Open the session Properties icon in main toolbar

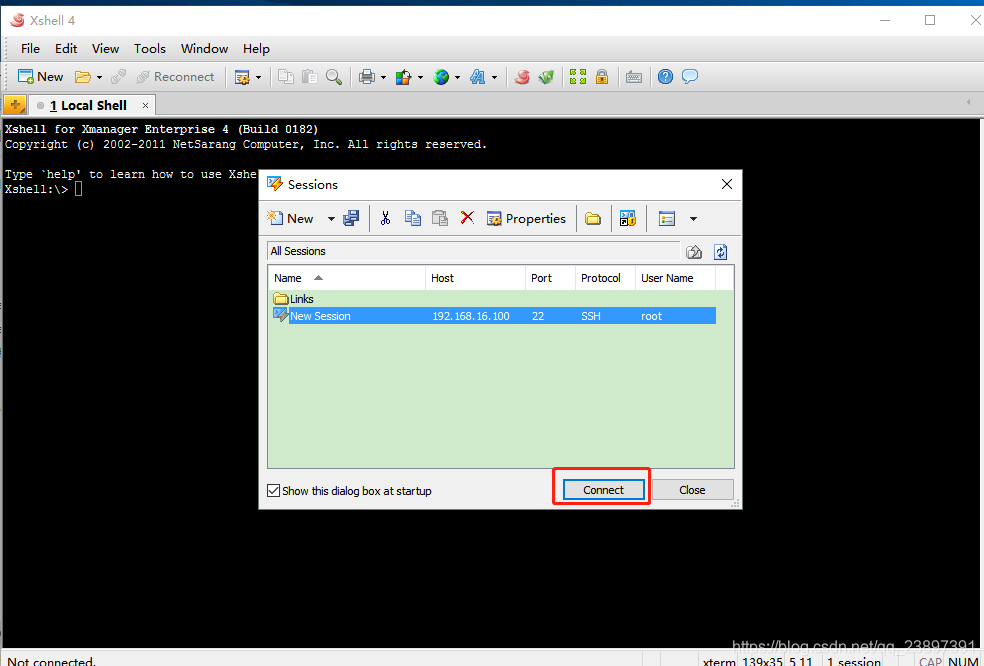(242, 77)
